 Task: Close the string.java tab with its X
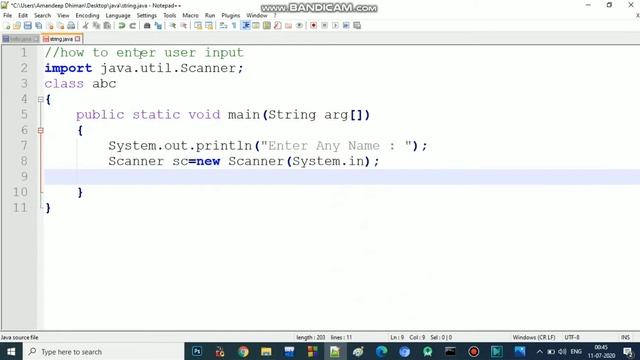[78, 39]
